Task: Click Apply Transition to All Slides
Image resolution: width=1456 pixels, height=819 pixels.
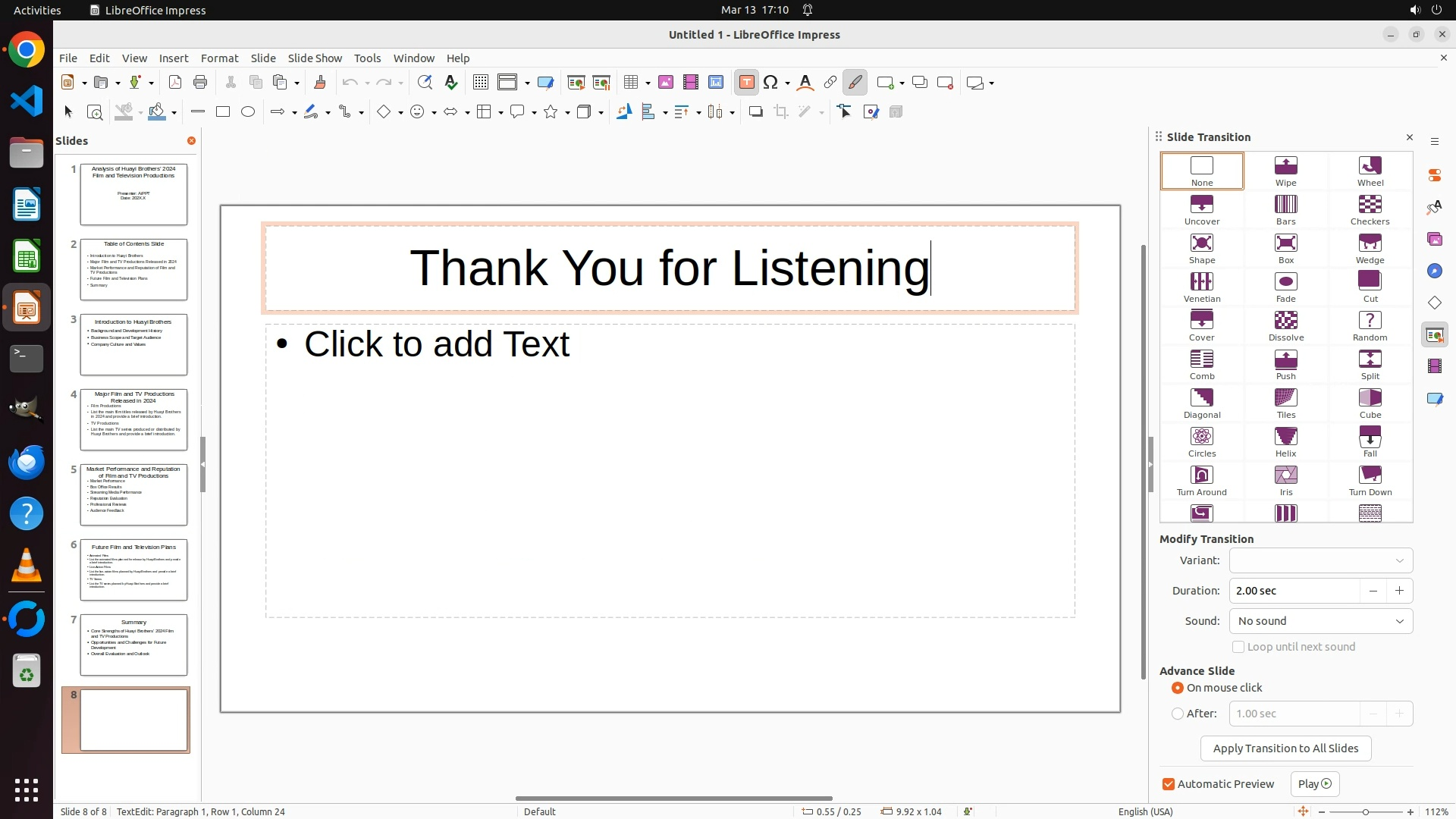Action: pos(1285,748)
